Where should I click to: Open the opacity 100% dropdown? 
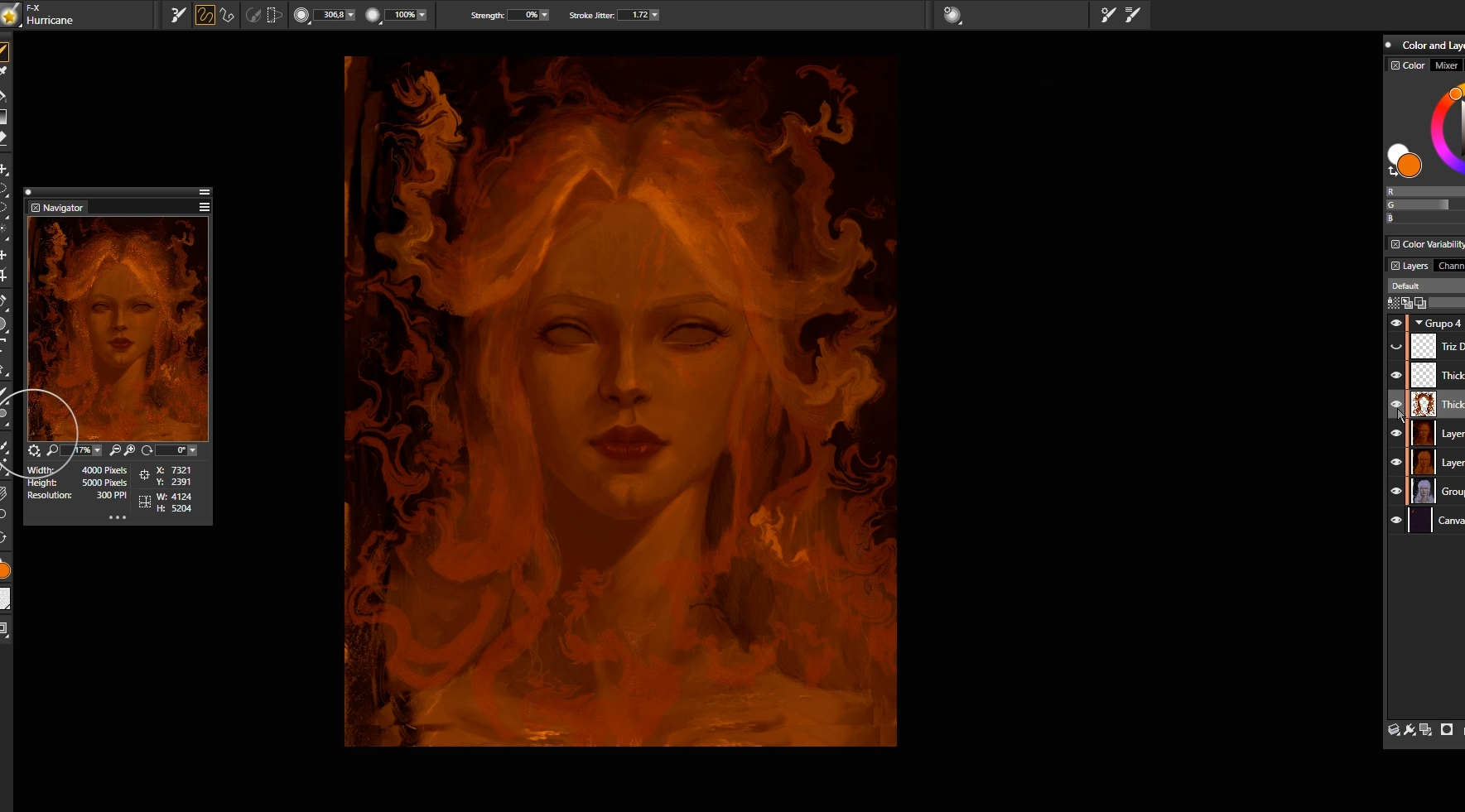422,15
